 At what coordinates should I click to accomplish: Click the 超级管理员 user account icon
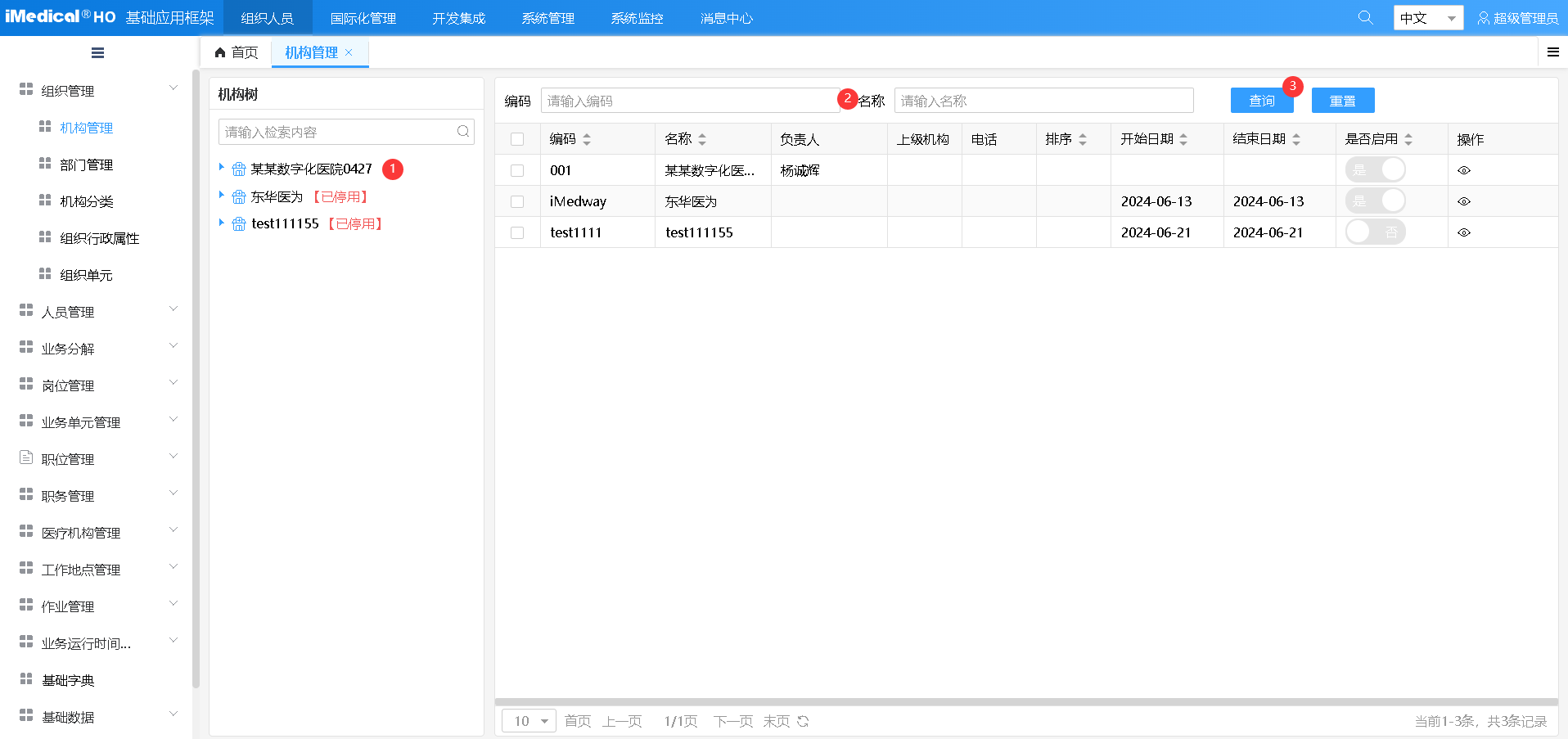[1485, 16]
